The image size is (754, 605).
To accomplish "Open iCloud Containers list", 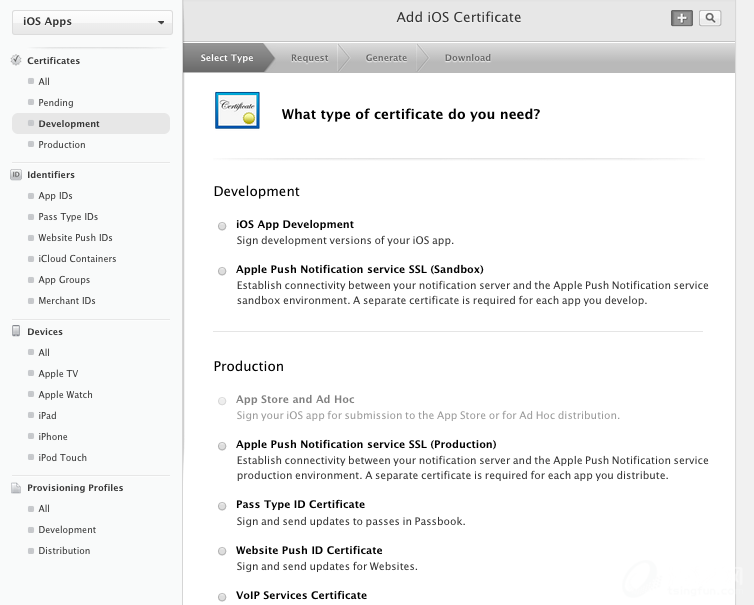I will [x=77, y=259].
